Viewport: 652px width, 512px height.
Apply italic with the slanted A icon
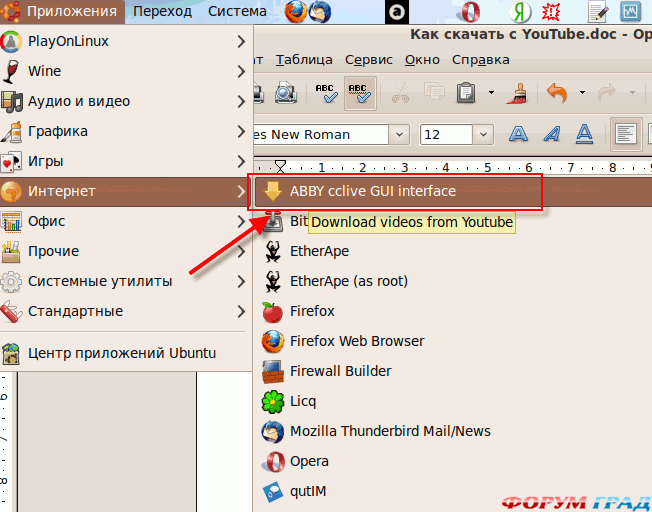click(552, 134)
